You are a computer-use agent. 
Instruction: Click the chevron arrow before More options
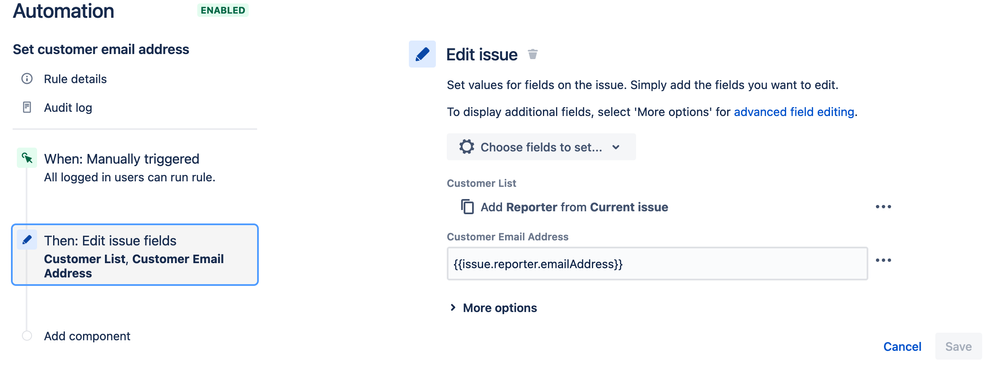coord(453,308)
